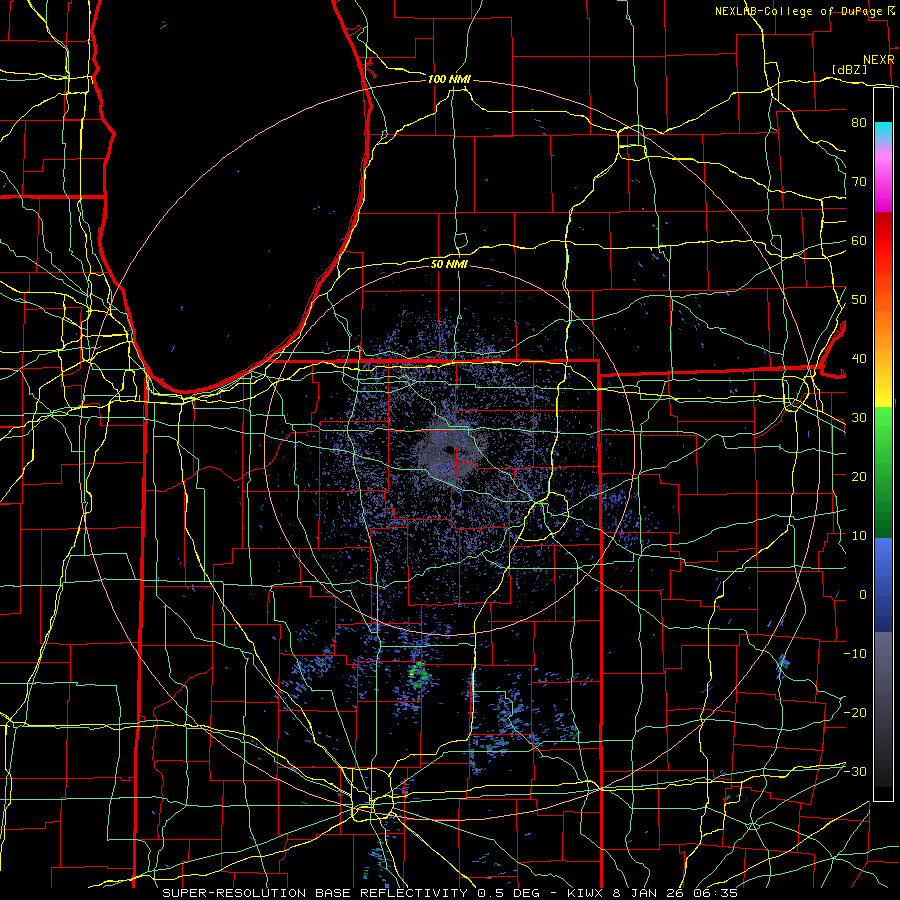Viewport: 900px width, 900px height.
Task: Click the Super-Resolution Base Reflectivity caption
Action: point(449,893)
